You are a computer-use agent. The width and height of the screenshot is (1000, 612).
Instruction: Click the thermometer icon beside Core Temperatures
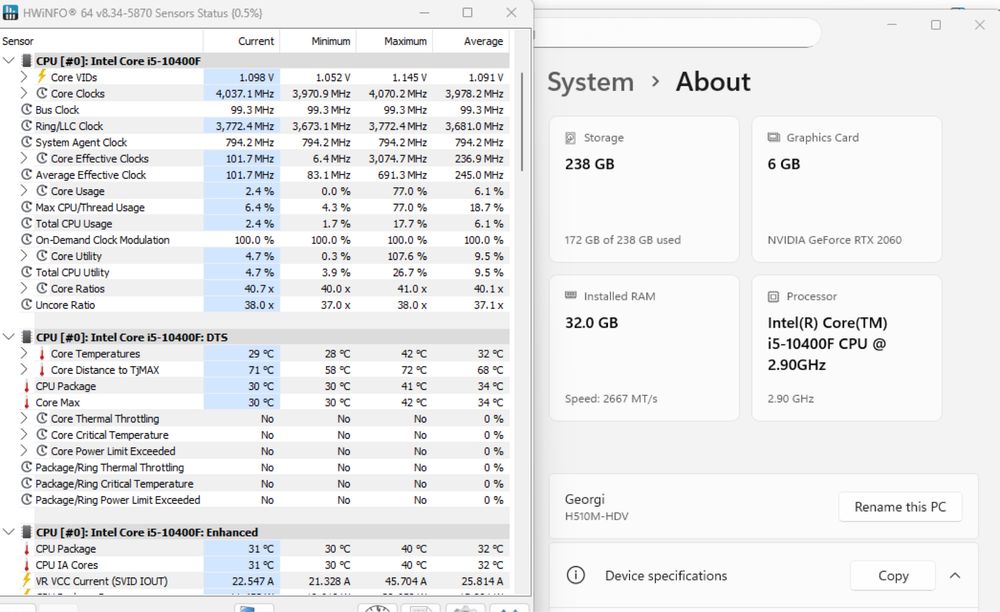click(41, 354)
